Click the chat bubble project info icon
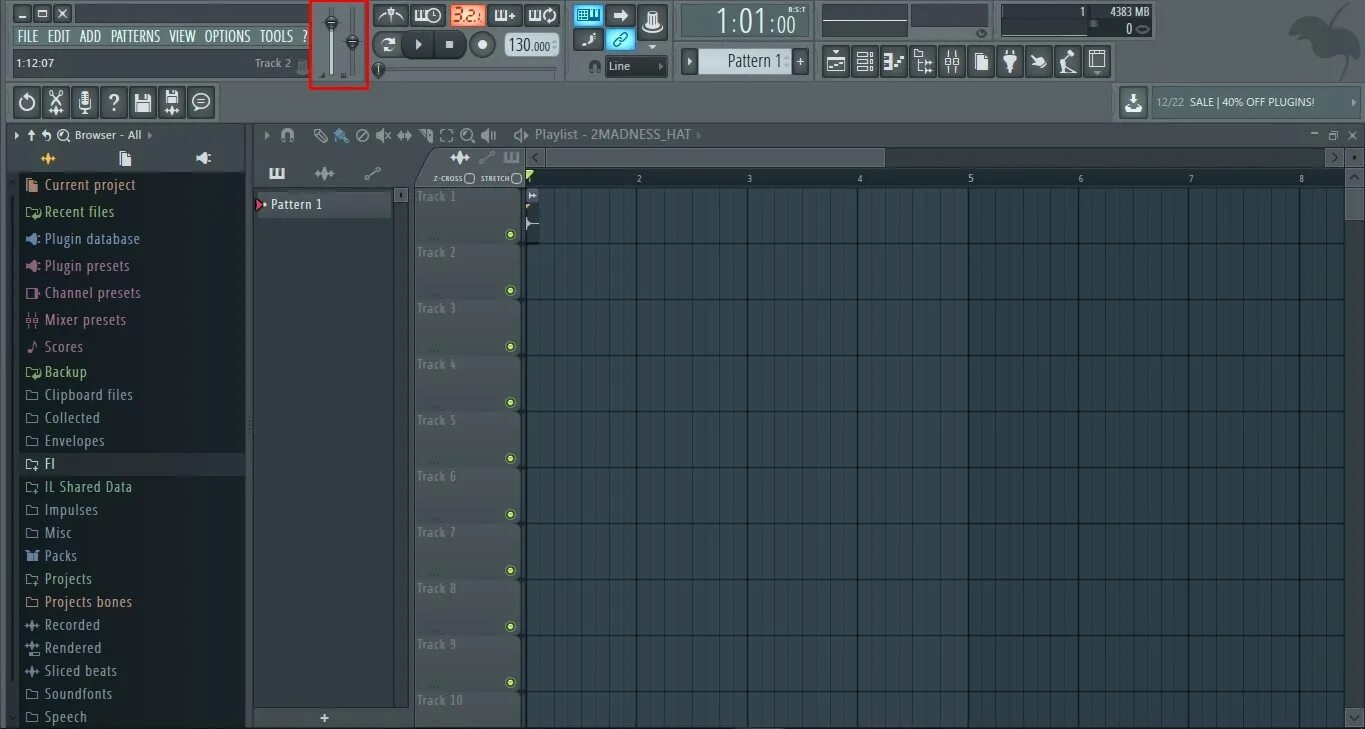The image size is (1365, 729). (x=201, y=102)
